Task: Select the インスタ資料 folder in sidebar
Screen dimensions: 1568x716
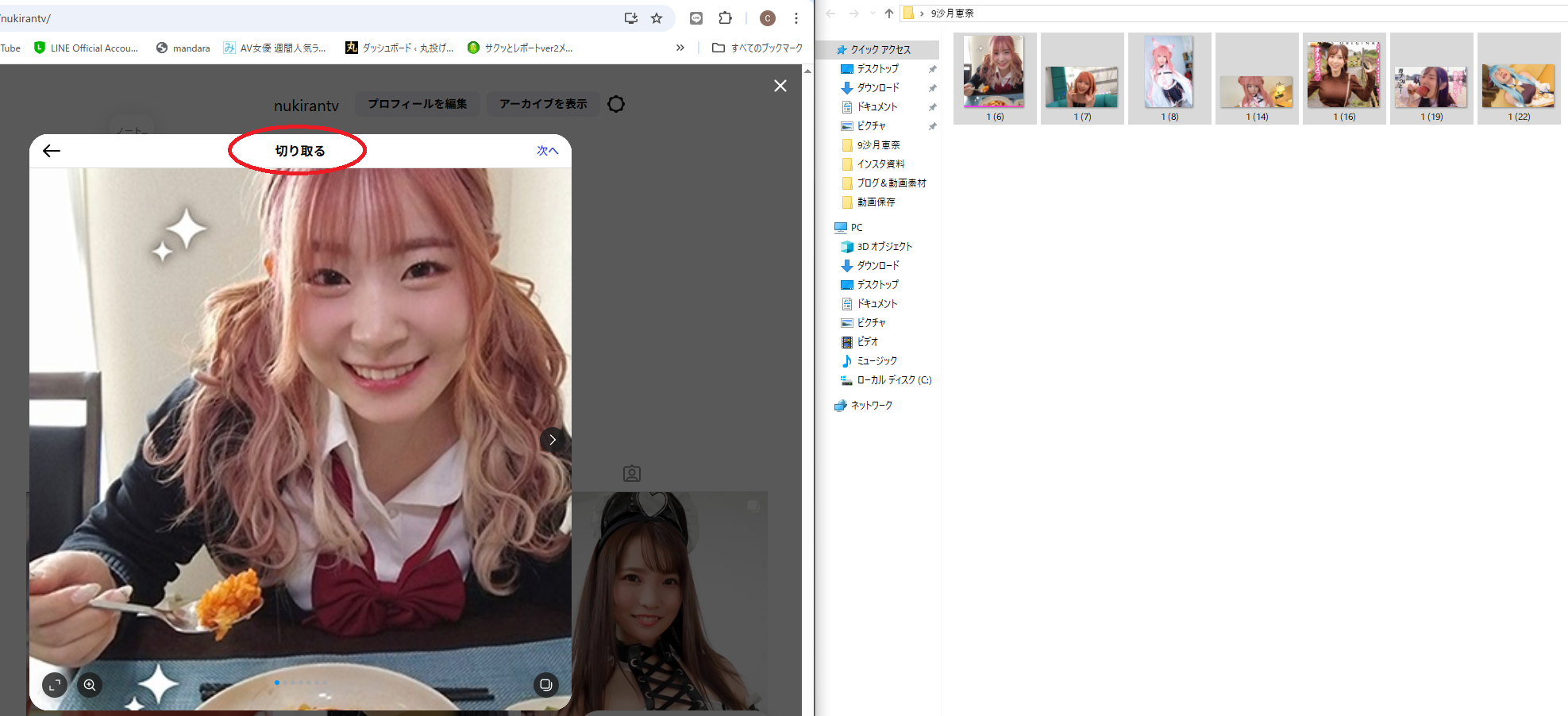Action: coord(880,164)
